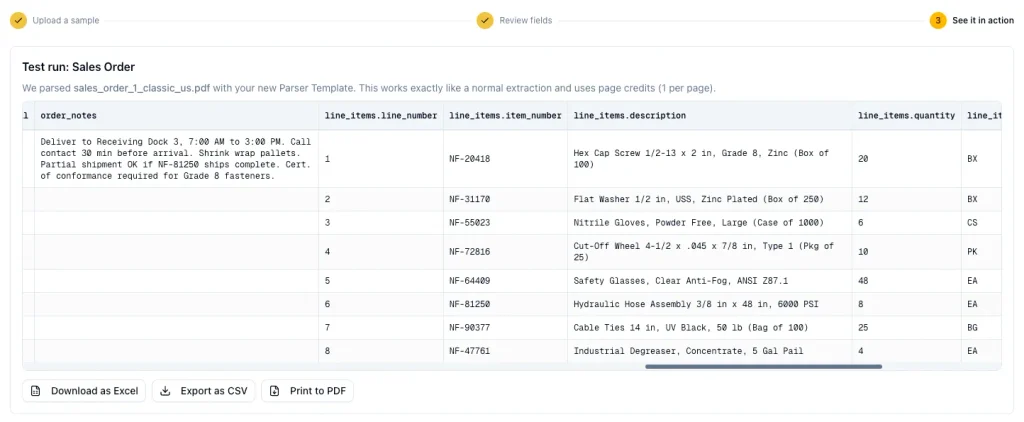Select item number NF-72816 cell

[x=505, y=252]
